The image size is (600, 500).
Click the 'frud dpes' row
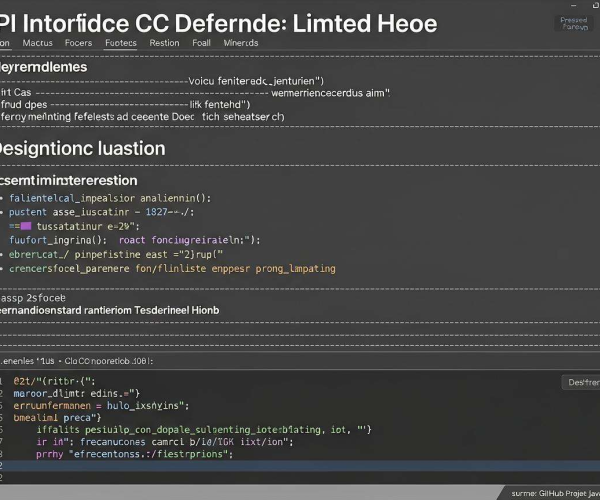click(126, 104)
